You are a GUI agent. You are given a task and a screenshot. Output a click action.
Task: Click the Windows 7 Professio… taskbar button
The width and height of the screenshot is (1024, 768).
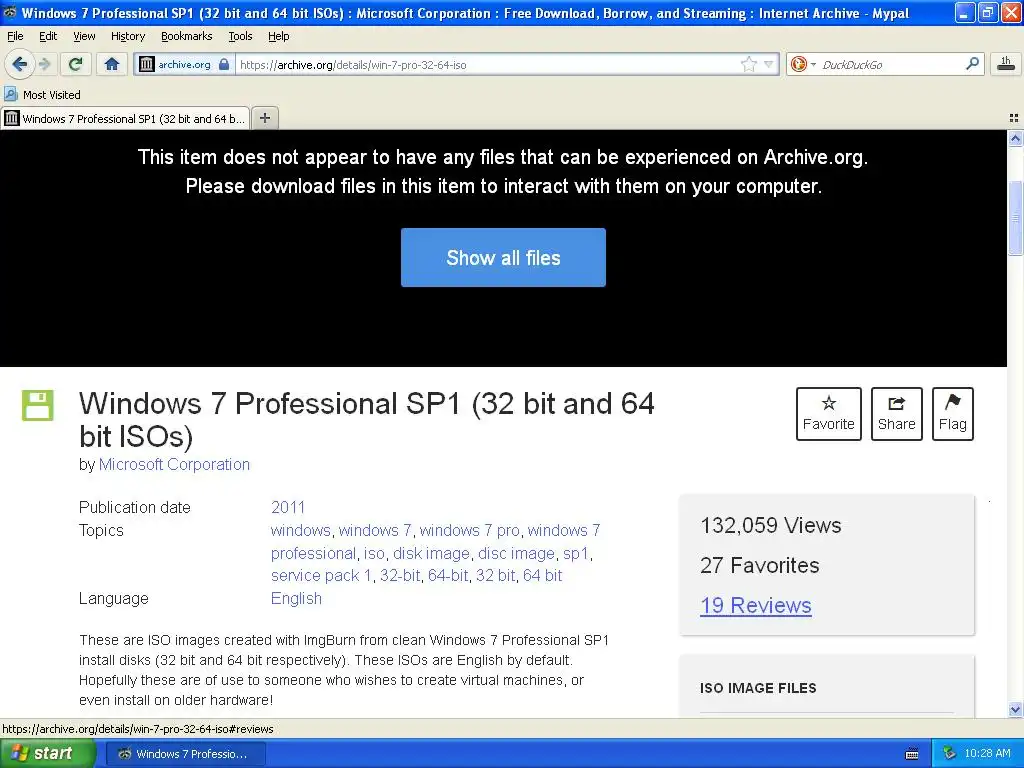pyautogui.click(x=185, y=754)
